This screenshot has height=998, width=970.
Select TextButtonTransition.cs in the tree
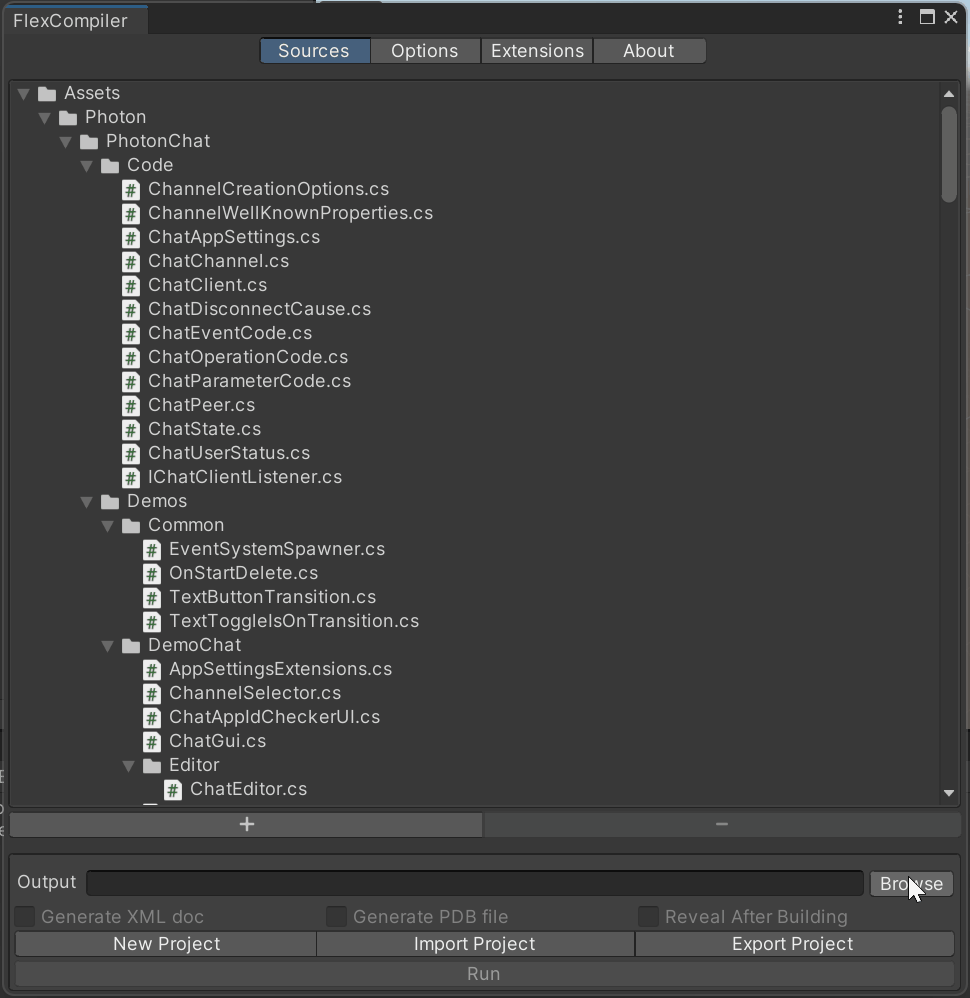tap(272, 598)
